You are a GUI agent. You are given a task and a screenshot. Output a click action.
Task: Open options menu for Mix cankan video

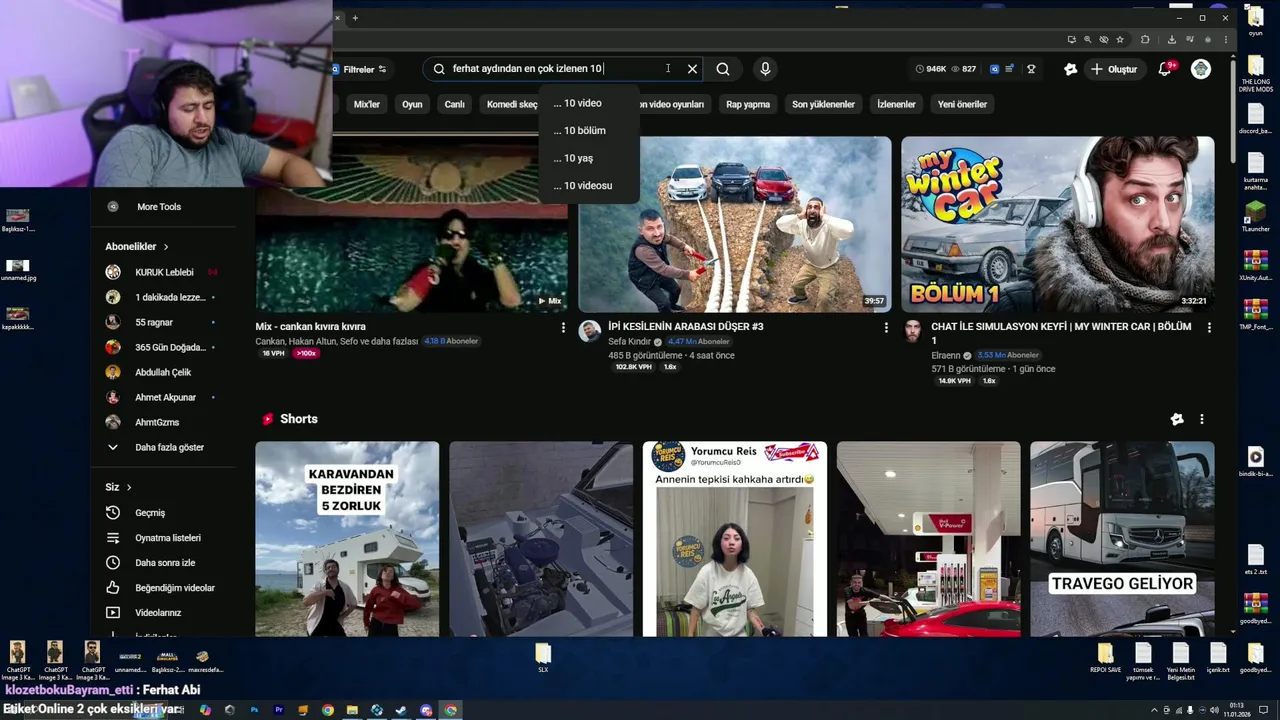pyautogui.click(x=563, y=327)
